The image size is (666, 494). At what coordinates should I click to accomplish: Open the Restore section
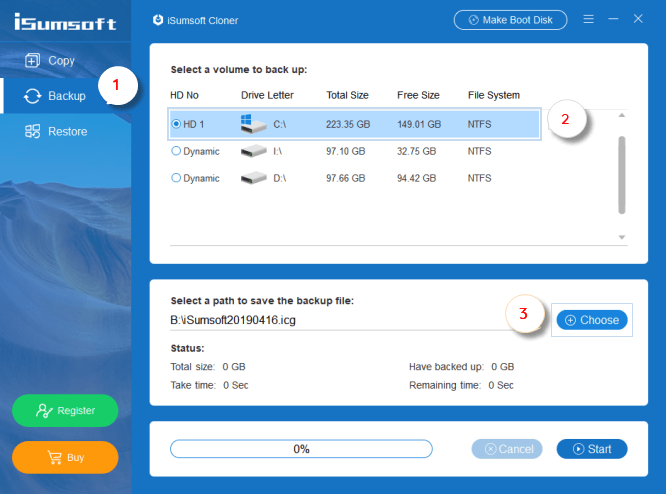(65, 132)
